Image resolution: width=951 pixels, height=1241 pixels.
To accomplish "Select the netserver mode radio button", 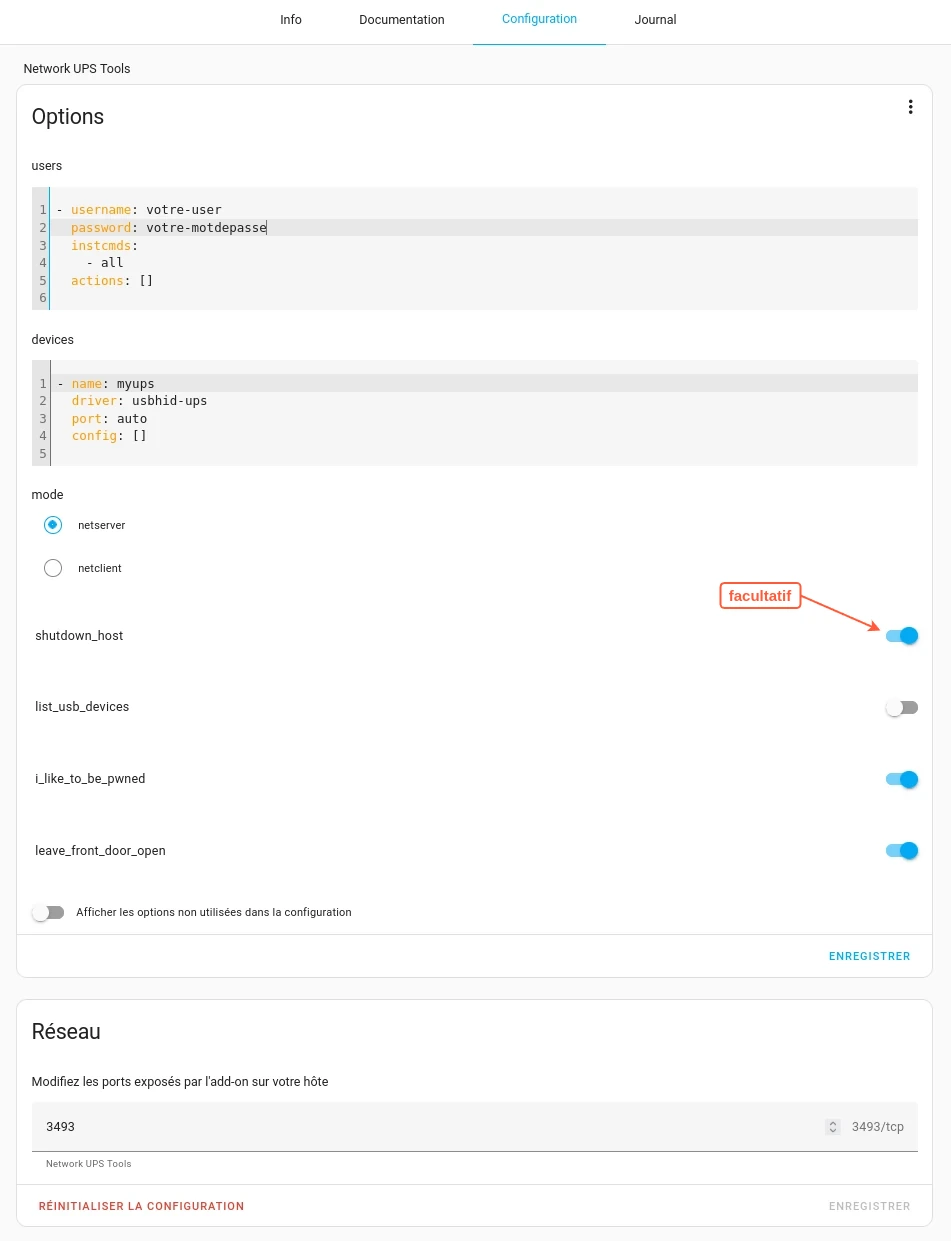I will (53, 525).
